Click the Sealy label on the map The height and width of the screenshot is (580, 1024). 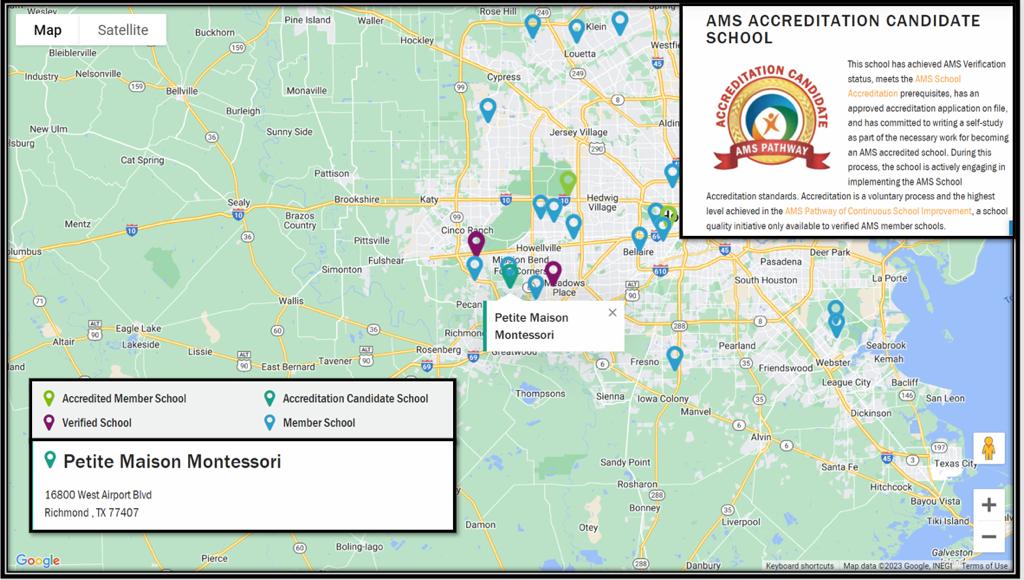pyautogui.click(x=238, y=202)
